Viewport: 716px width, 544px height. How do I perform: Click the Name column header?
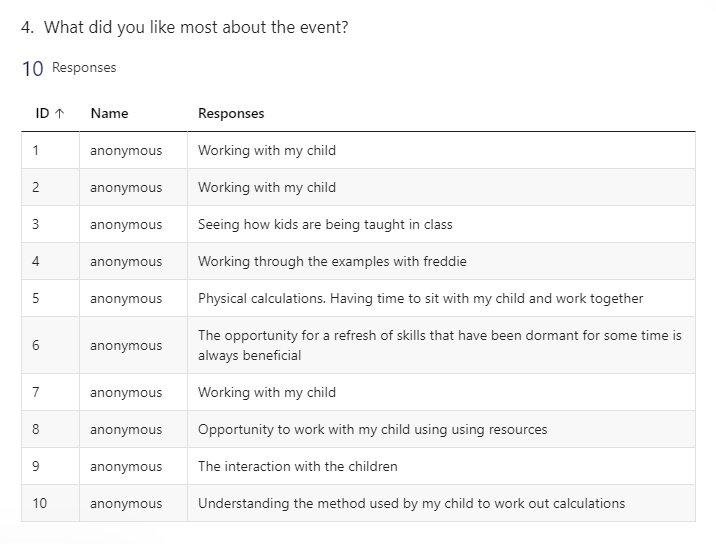click(x=110, y=113)
